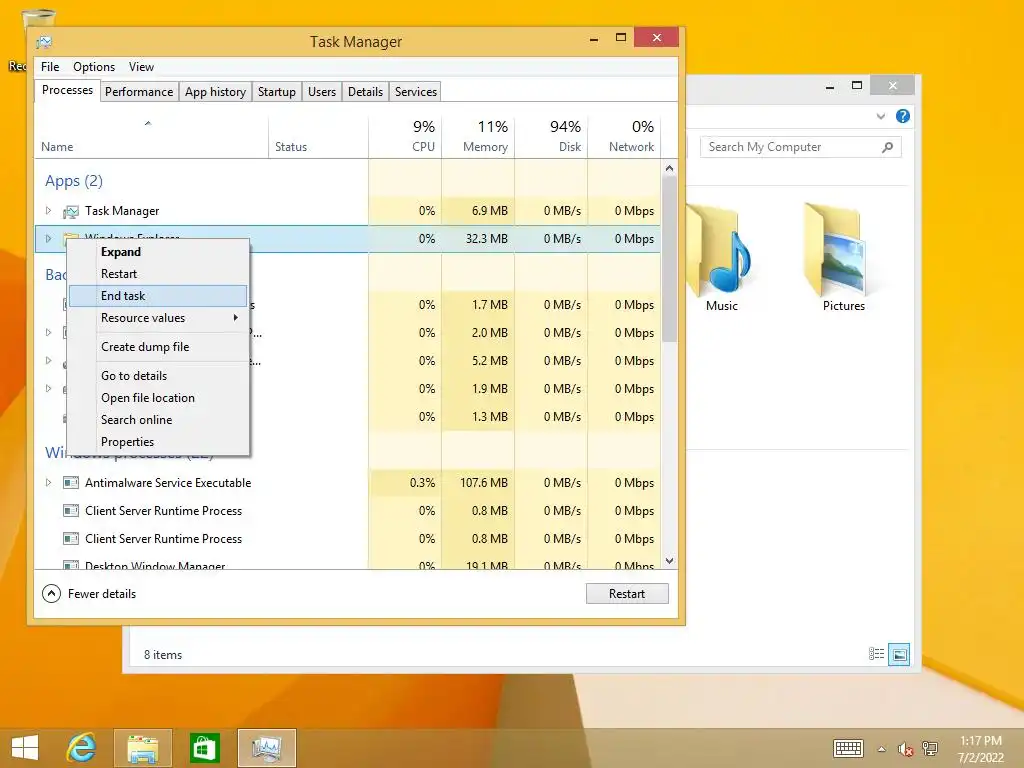This screenshot has width=1024, height=768.
Task: Open the Options menu
Action: [x=93, y=67]
